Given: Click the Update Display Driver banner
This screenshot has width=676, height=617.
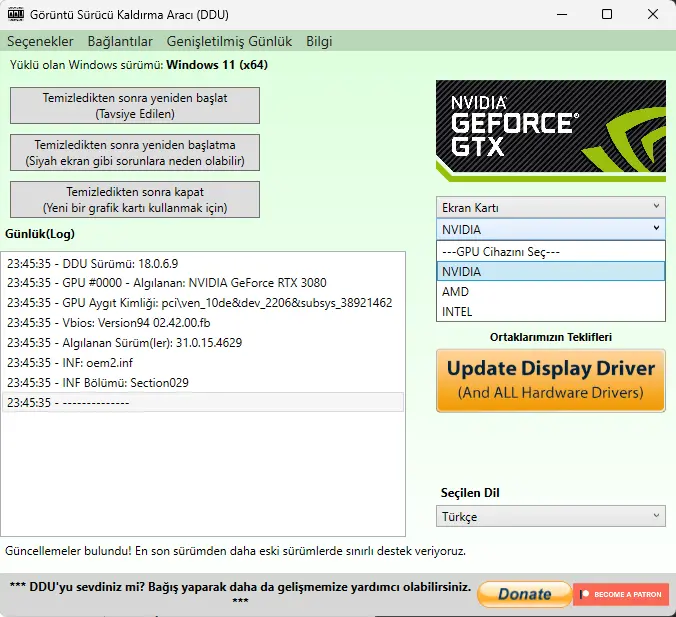Looking at the screenshot, I should tap(551, 381).
